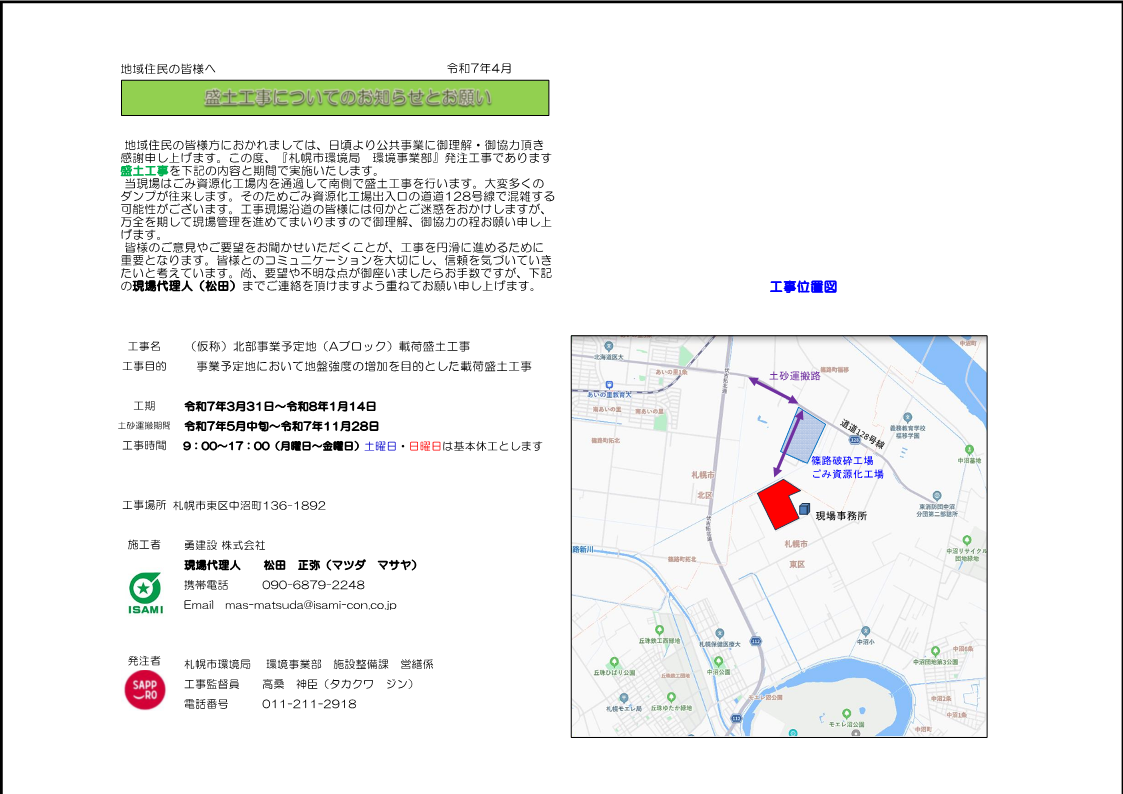Viewport: 1123px width, 794px height.
Task: Click the 丘珠ひばり公園 green pin
Action: click(x=614, y=663)
